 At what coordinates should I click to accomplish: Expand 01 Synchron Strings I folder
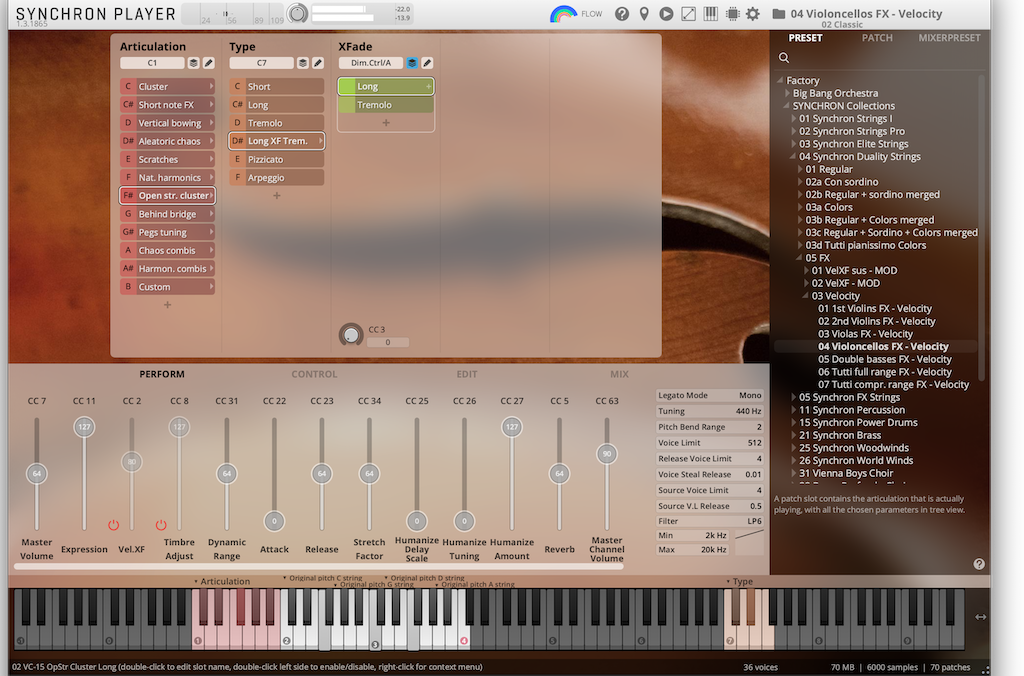pyautogui.click(x=793, y=119)
